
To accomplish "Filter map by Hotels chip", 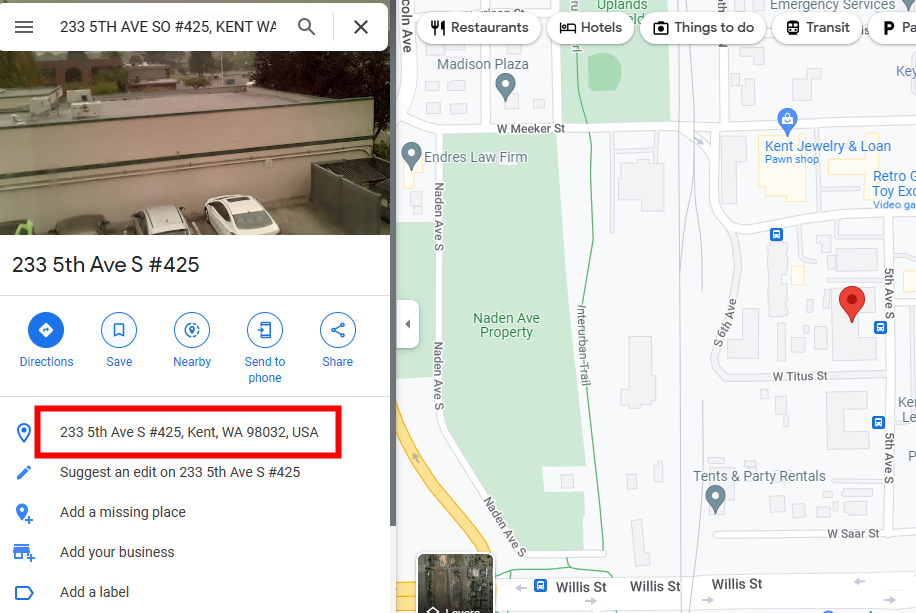I will pyautogui.click(x=591, y=27).
